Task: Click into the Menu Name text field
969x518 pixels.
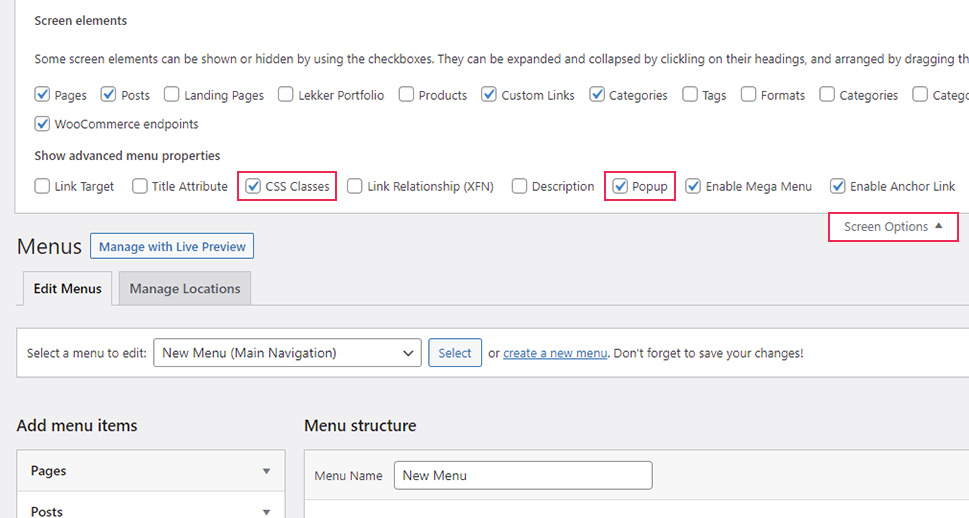Action: pyautogui.click(x=522, y=475)
